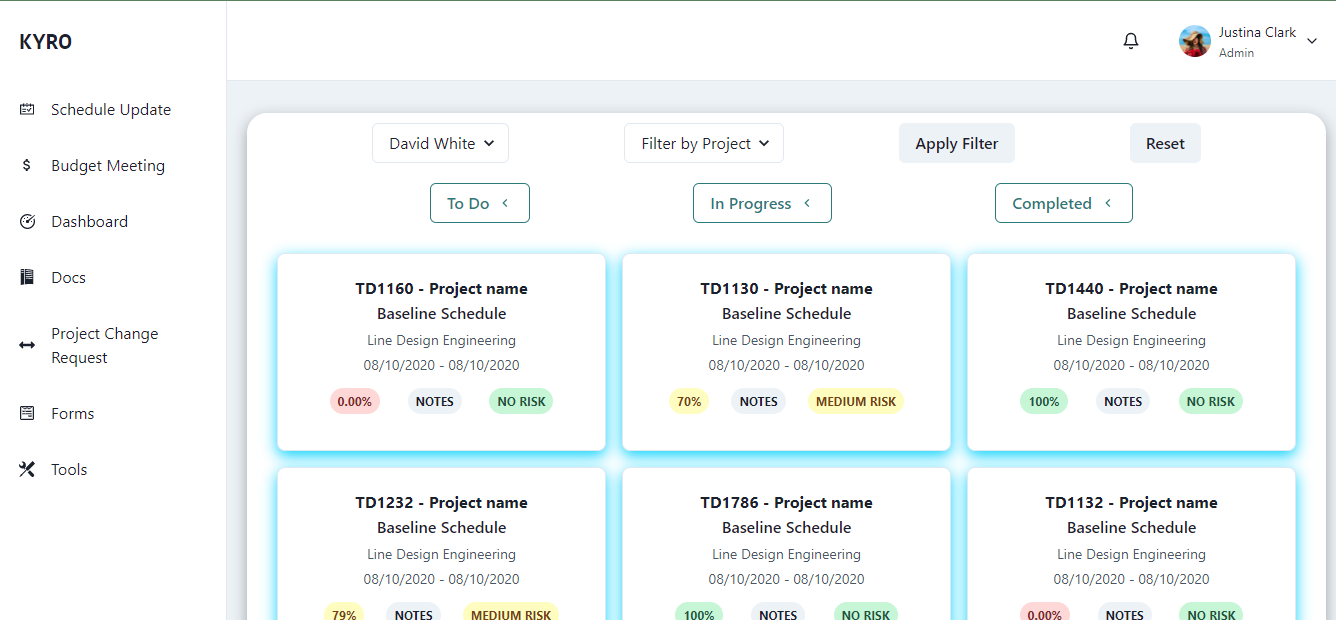Select the MEDIUM RISK badge on TD1232
The height and width of the screenshot is (620, 1336).
tap(511, 613)
